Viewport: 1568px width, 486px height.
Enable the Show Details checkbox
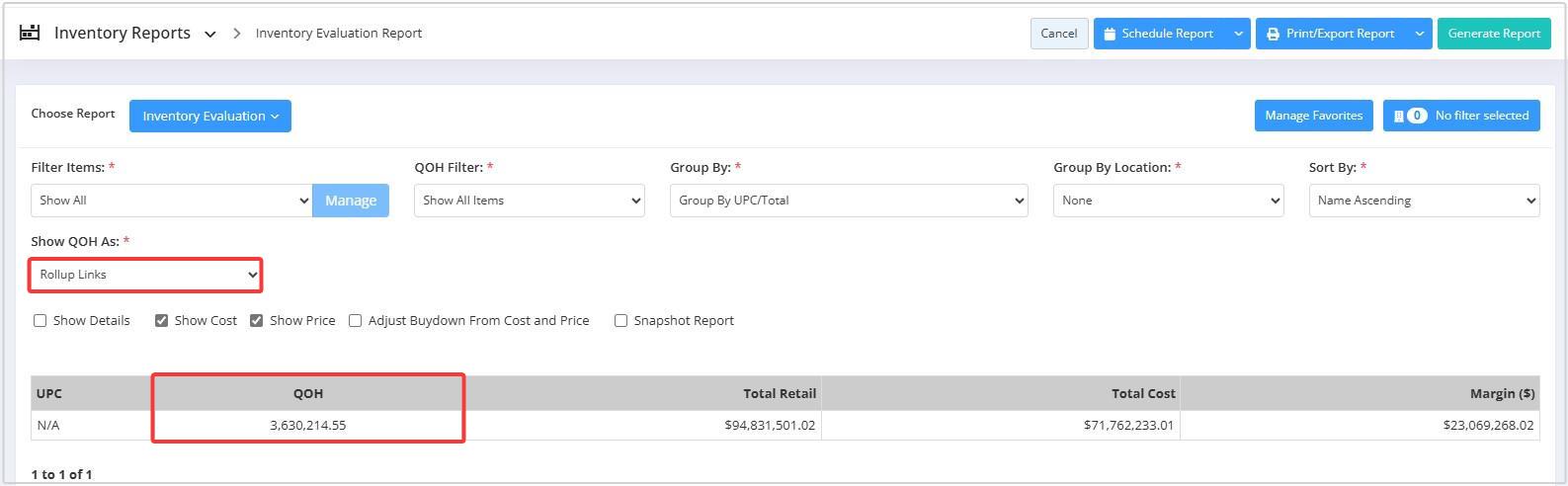pyautogui.click(x=41, y=320)
